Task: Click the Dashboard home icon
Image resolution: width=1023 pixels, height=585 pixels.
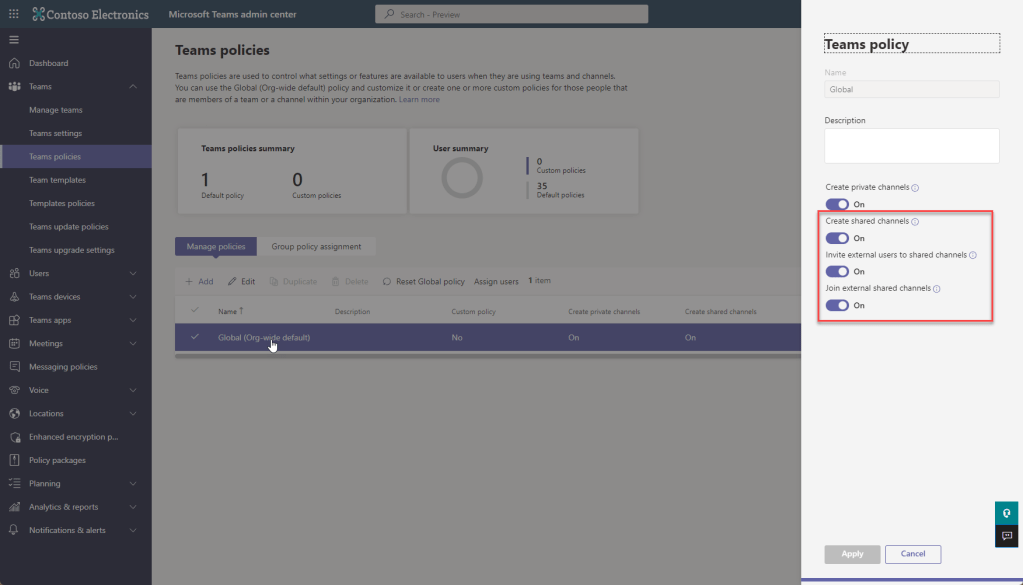Action: (14, 63)
